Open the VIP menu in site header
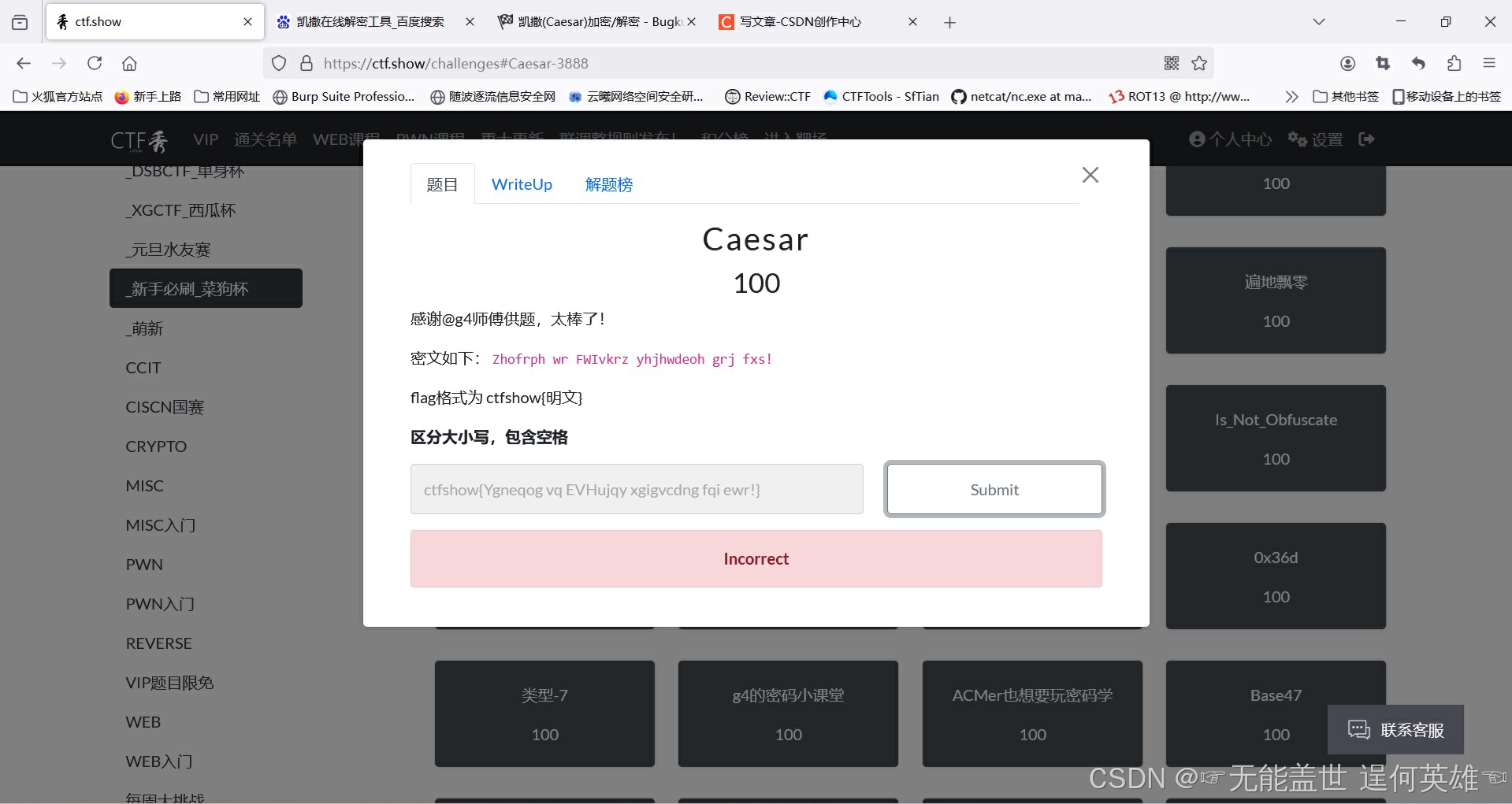 [x=206, y=139]
